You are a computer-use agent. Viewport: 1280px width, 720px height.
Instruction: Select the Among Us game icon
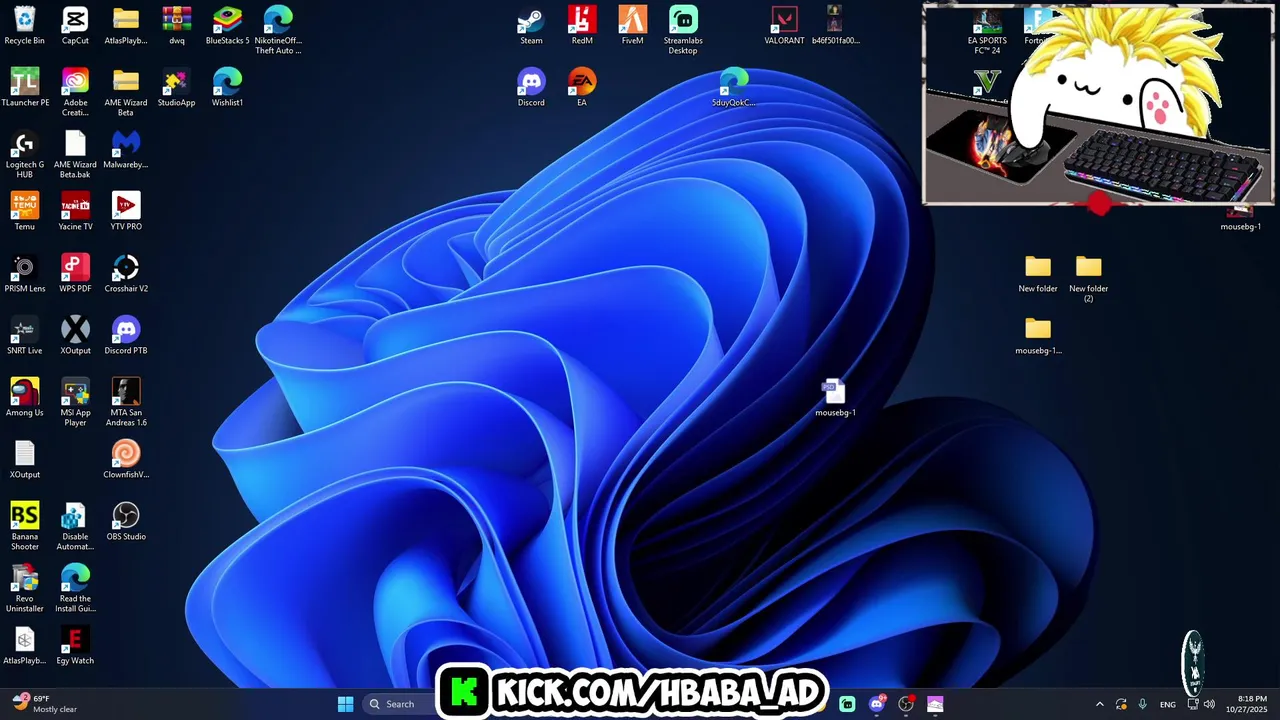pos(25,398)
